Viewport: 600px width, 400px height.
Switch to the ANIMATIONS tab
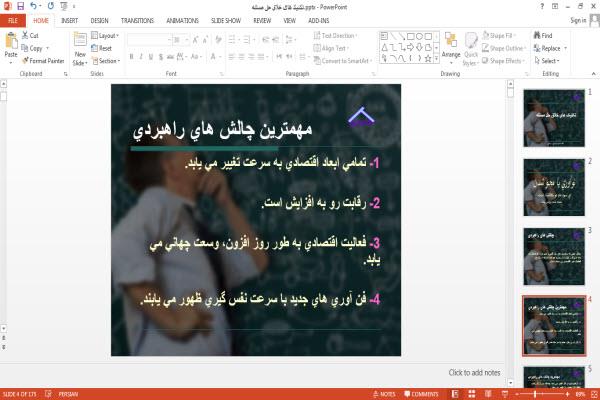183,21
